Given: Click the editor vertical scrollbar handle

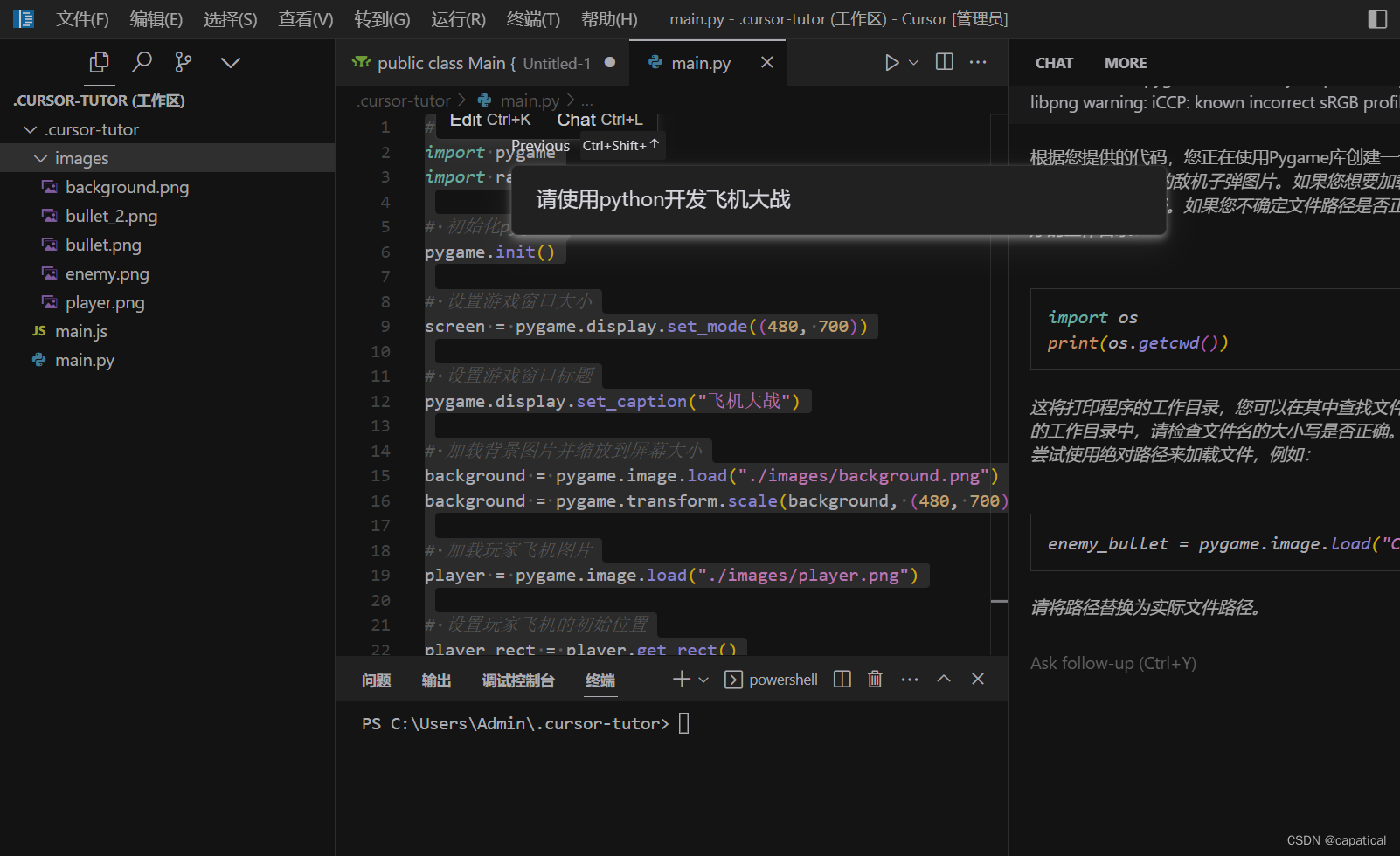Looking at the screenshot, I should tap(999, 601).
